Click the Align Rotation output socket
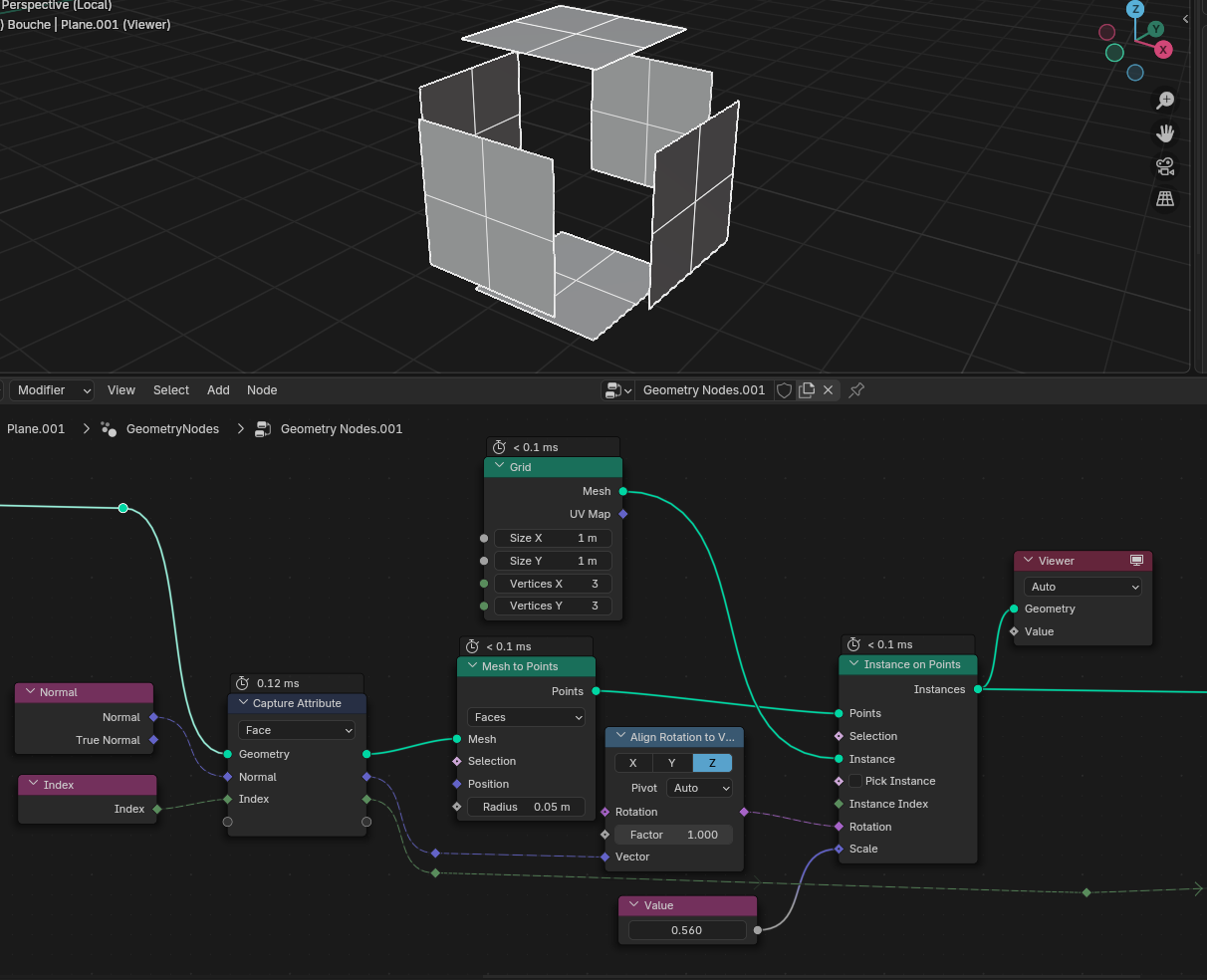This screenshot has width=1207, height=980. [x=744, y=812]
